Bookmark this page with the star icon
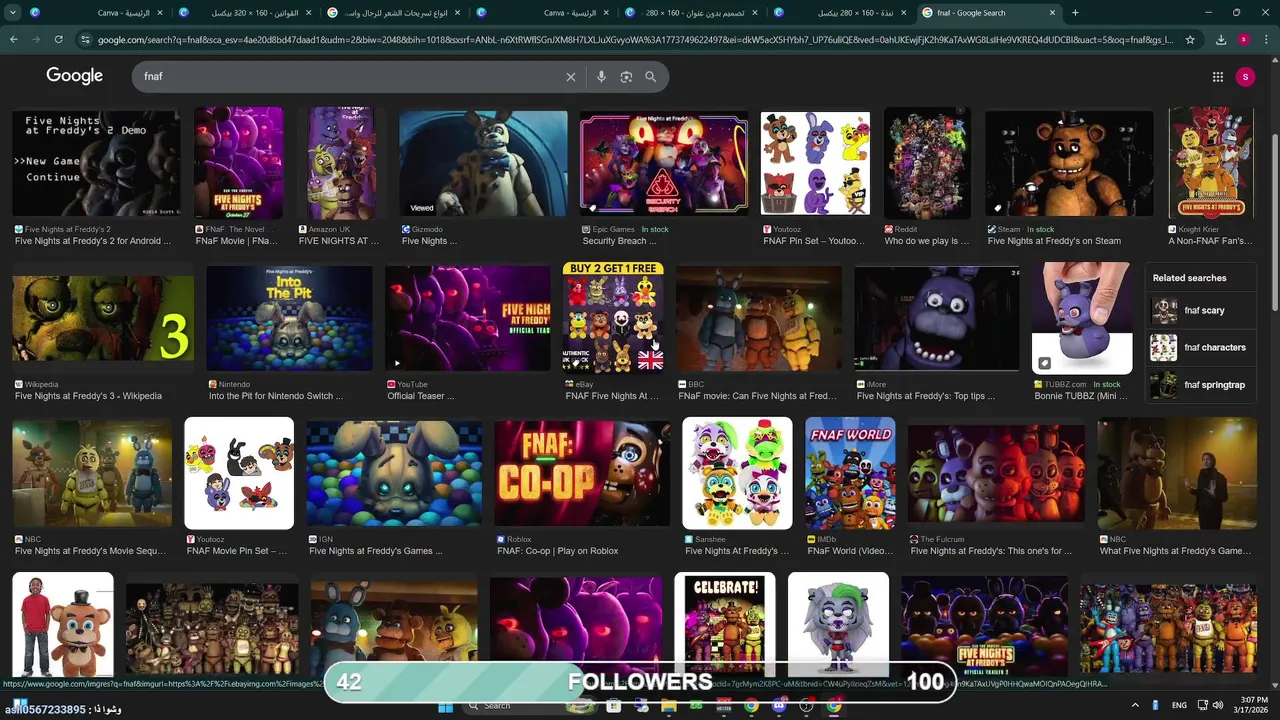Viewport: 1280px width, 720px height. tap(1190, 40)
